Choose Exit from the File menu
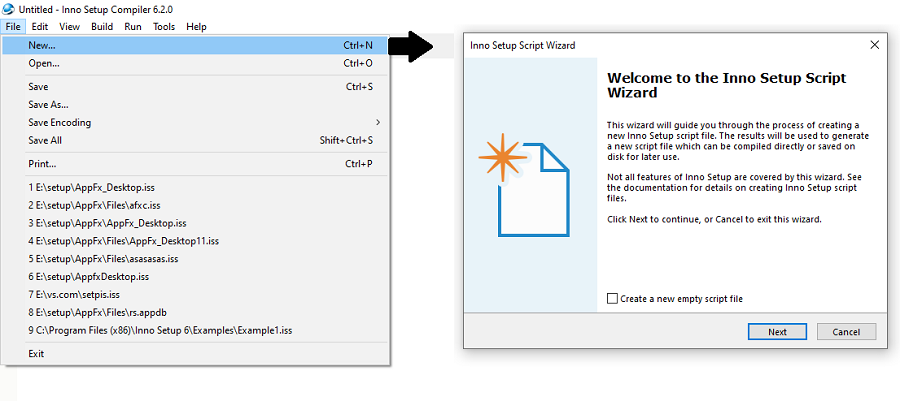 point(195,353)
